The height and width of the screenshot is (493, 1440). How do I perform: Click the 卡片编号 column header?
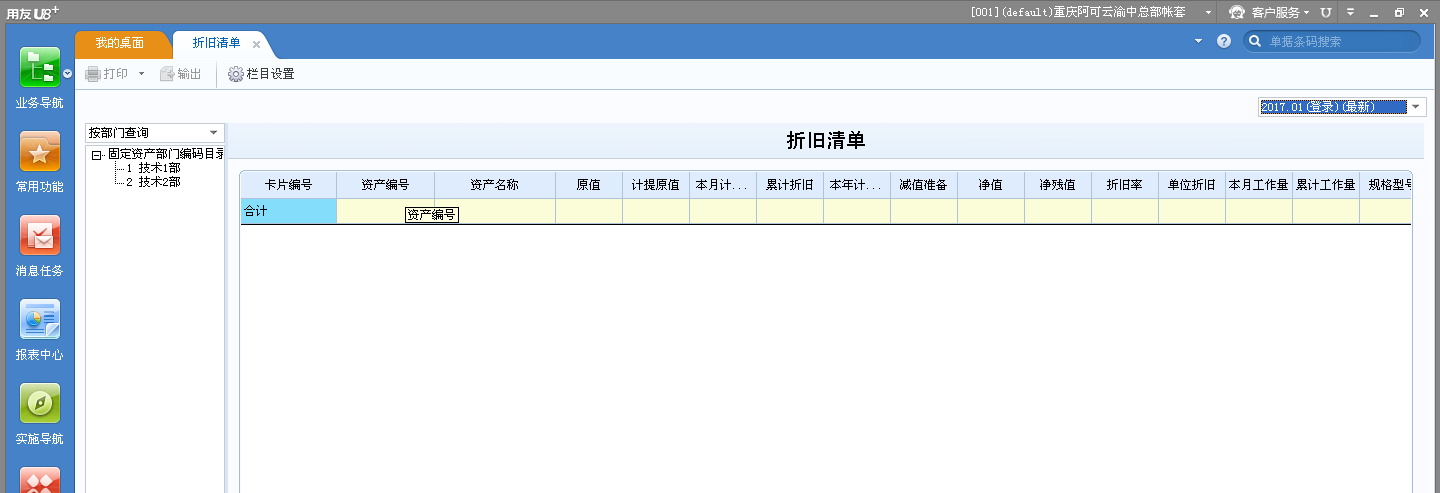(288, 185)
